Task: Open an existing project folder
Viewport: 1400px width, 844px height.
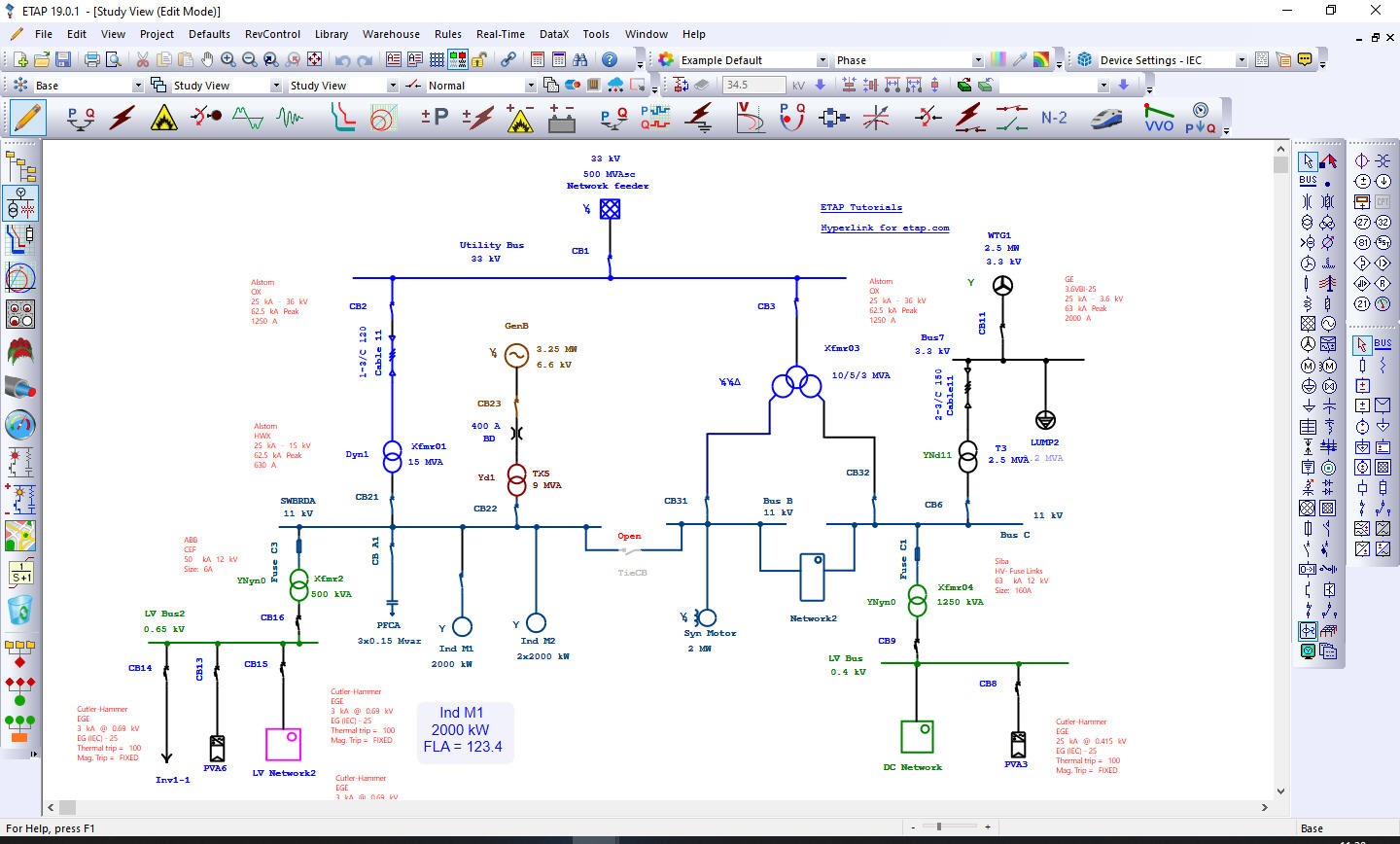Action: tap(42, 59)
